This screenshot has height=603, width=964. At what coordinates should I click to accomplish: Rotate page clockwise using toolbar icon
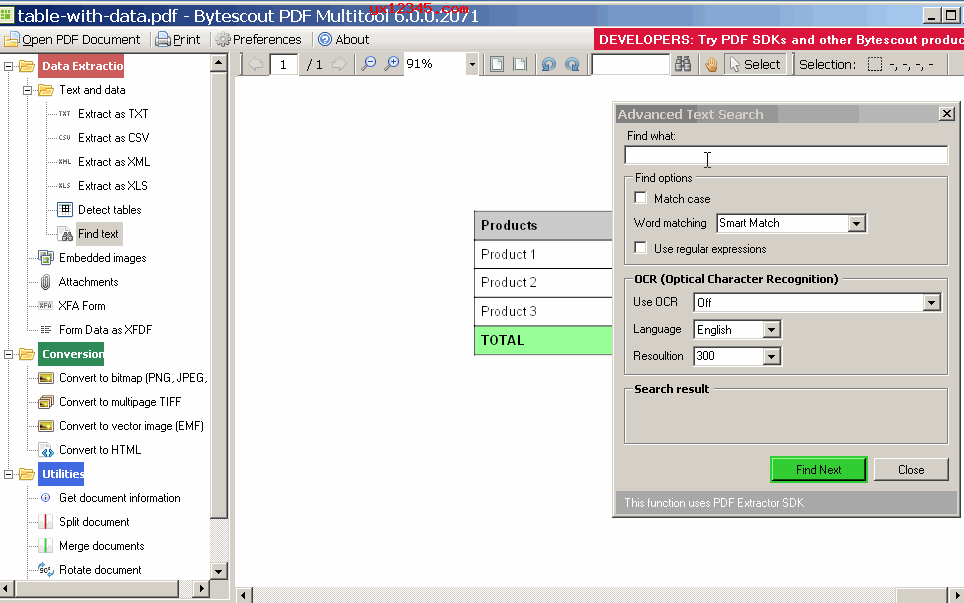tap(571, 64)
